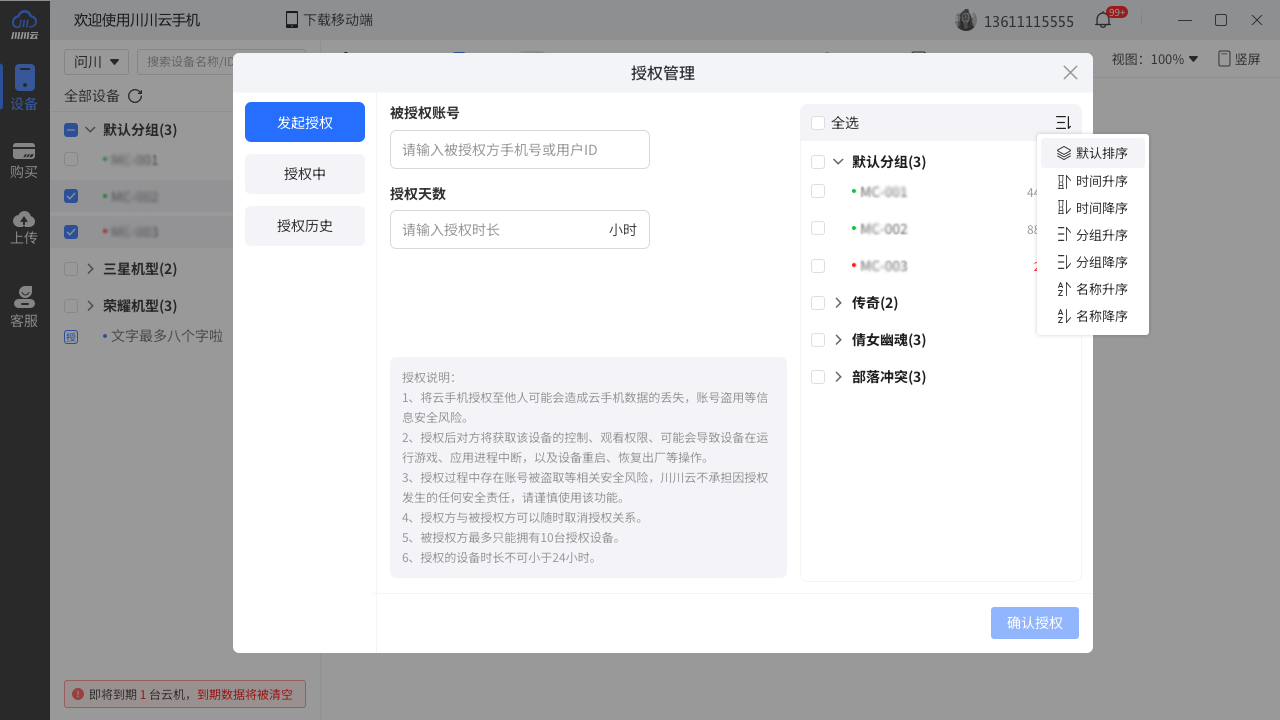Collapse the 默认分组(3) group in dialog
The image size is (1280, 720).
point(838,162)
